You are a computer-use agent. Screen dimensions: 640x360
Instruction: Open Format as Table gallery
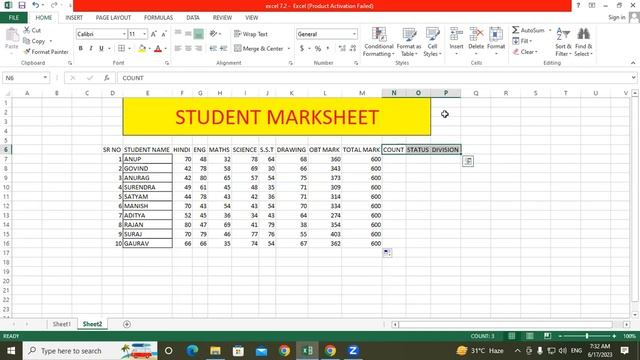409,42
